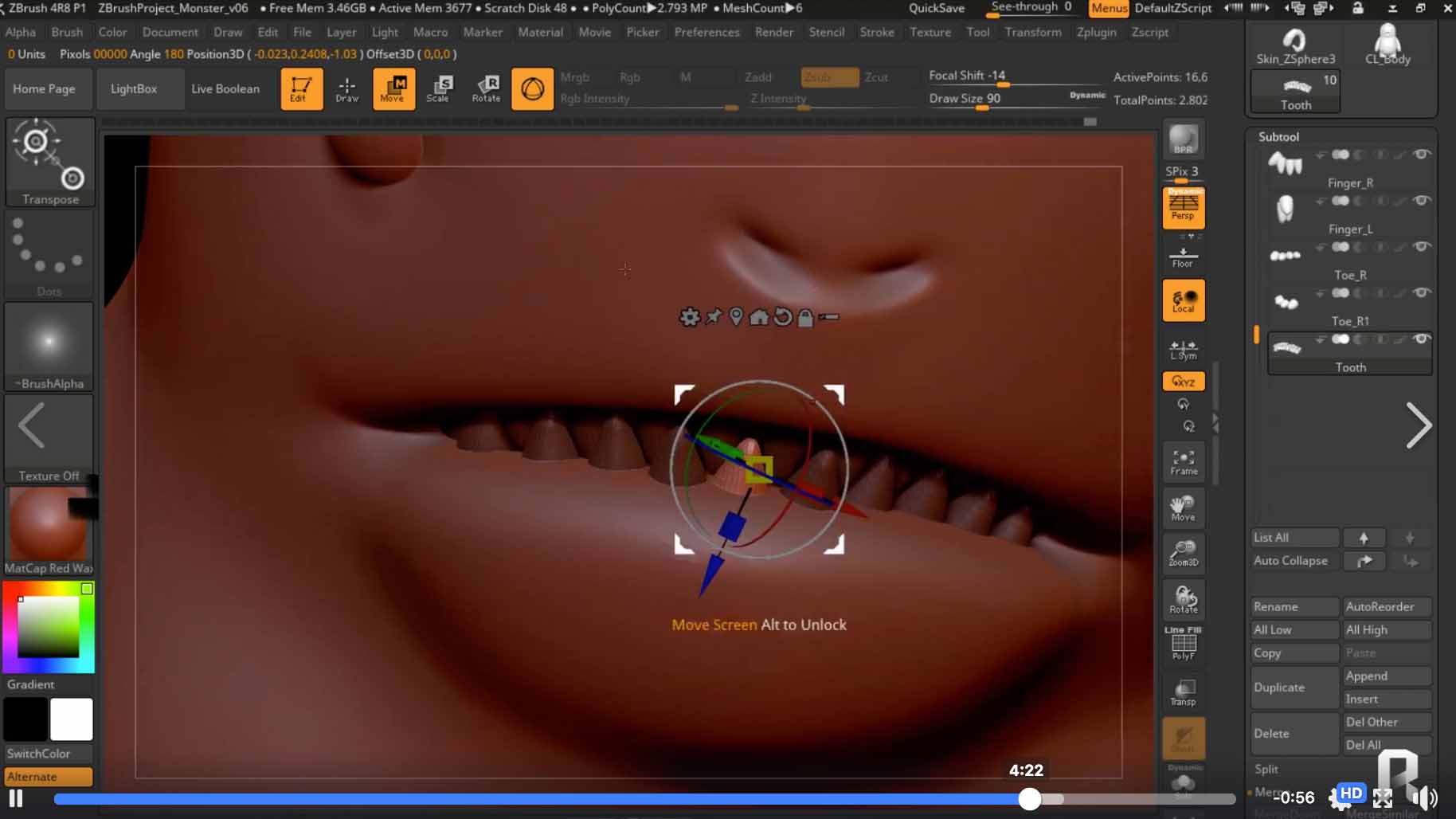1456x819 pixels.
Task: Hide the Finger_R subtool with eye icon
Action: coord(1421,155)
